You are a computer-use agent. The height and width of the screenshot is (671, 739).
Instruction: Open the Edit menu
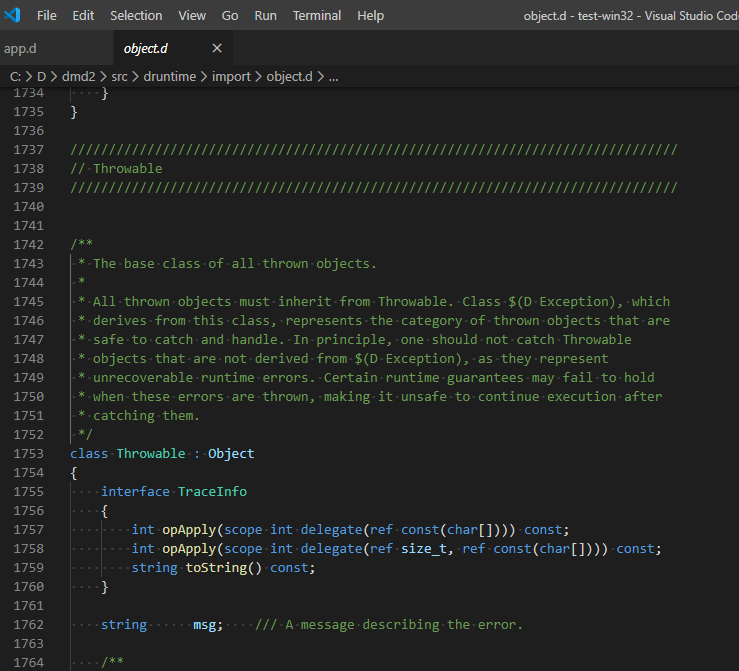pyautogui.click(x=83, y=16)
